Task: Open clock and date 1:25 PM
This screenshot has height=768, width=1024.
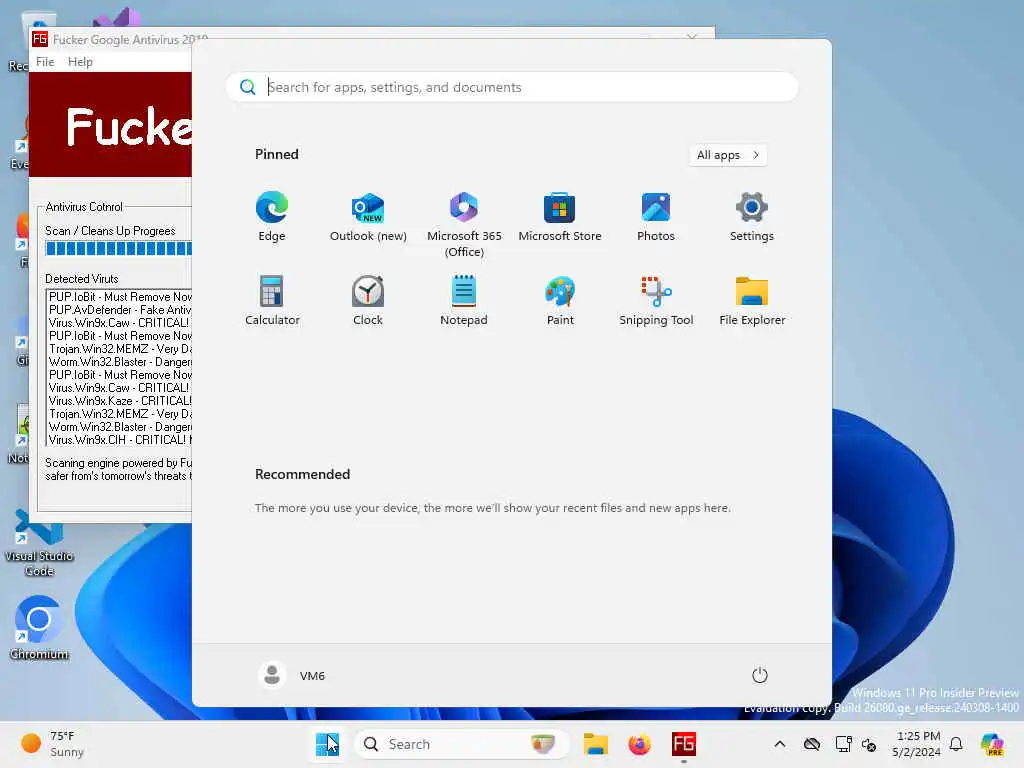Action: [x=917, y=744]
